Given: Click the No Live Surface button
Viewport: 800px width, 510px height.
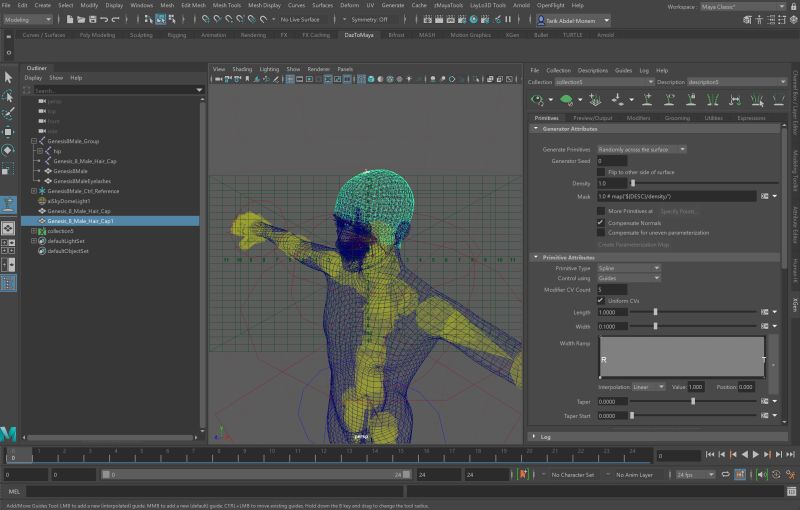Looking at the screenshot, I should coord(300,19).
